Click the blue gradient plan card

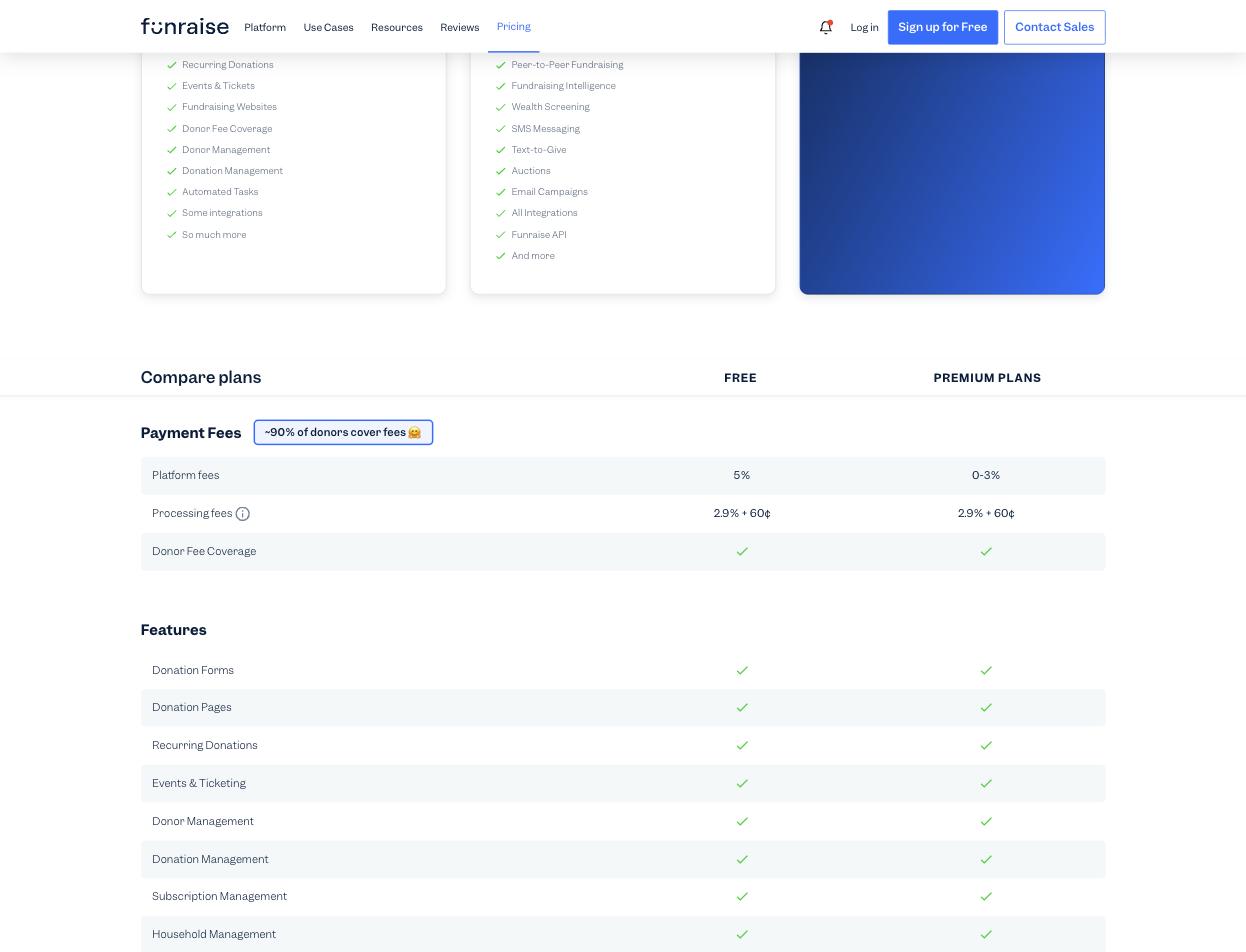[x=952, y=173]
